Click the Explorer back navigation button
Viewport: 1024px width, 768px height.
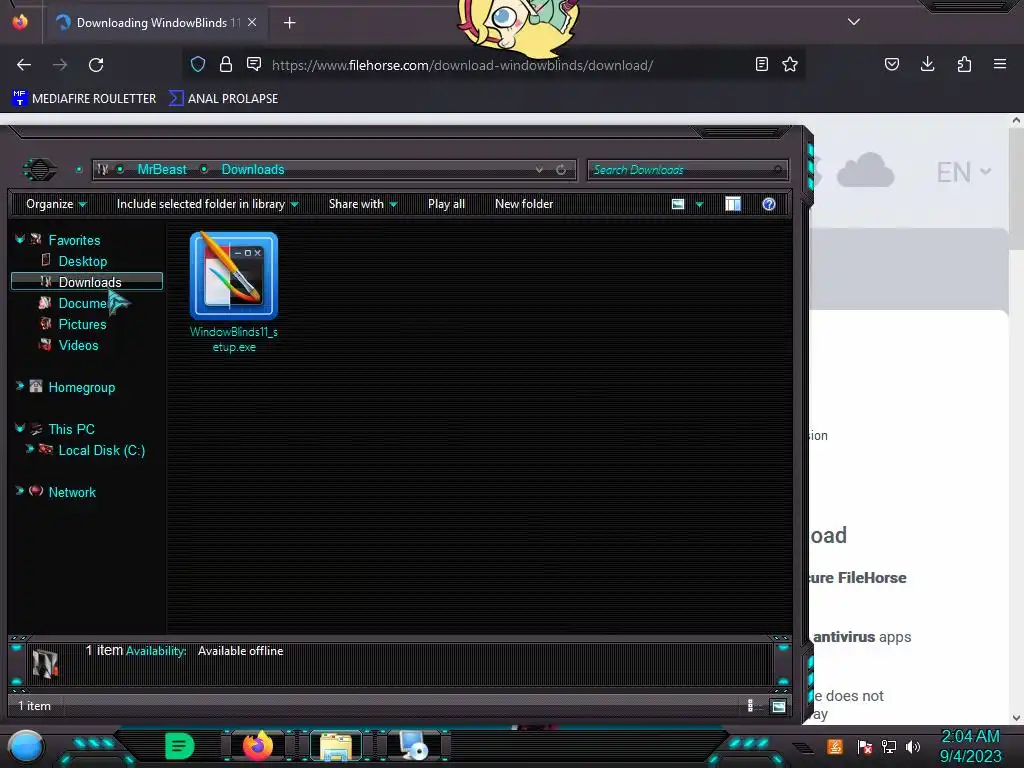coord(40,170)
